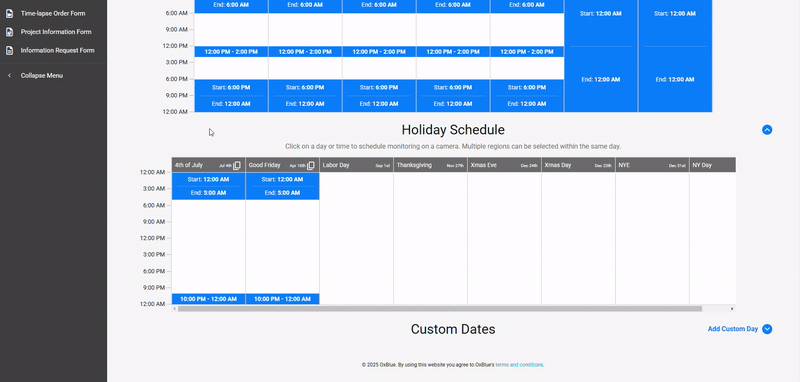Select the Xmas Eve column header
This screenshot has height=382, width=800.
(504, 165)
